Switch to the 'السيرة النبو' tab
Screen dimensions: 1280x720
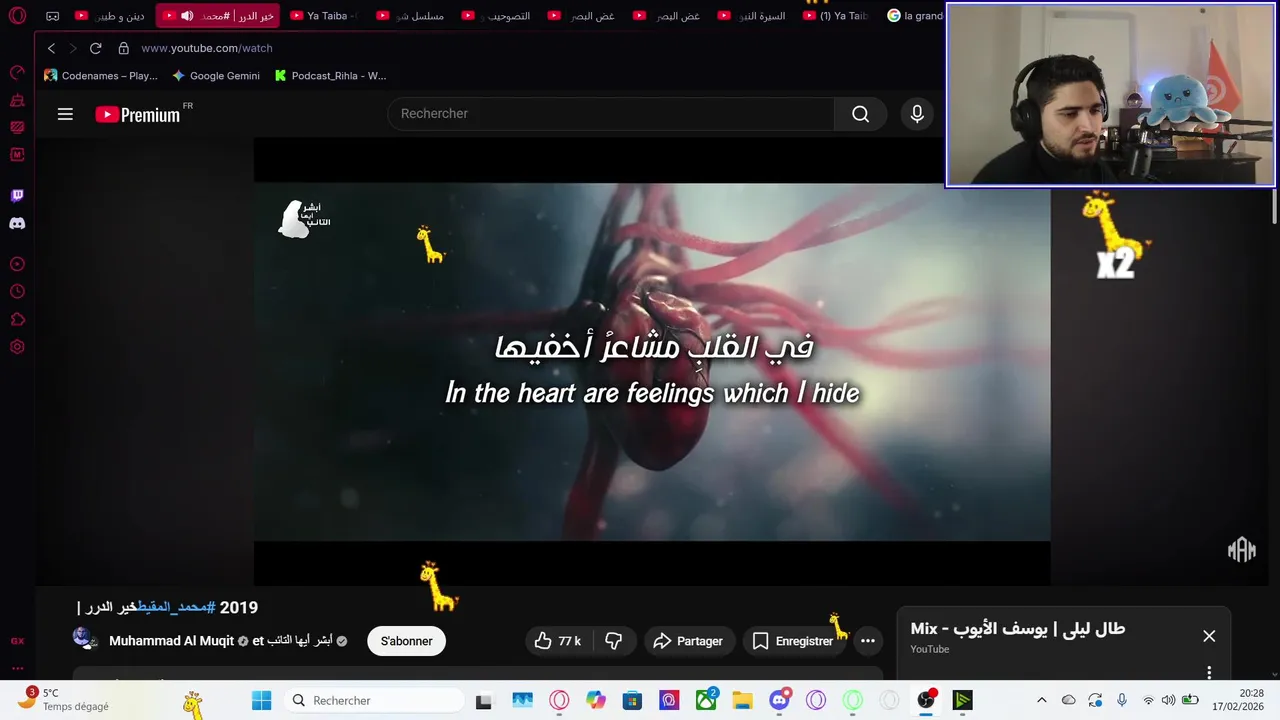point(753,16)
